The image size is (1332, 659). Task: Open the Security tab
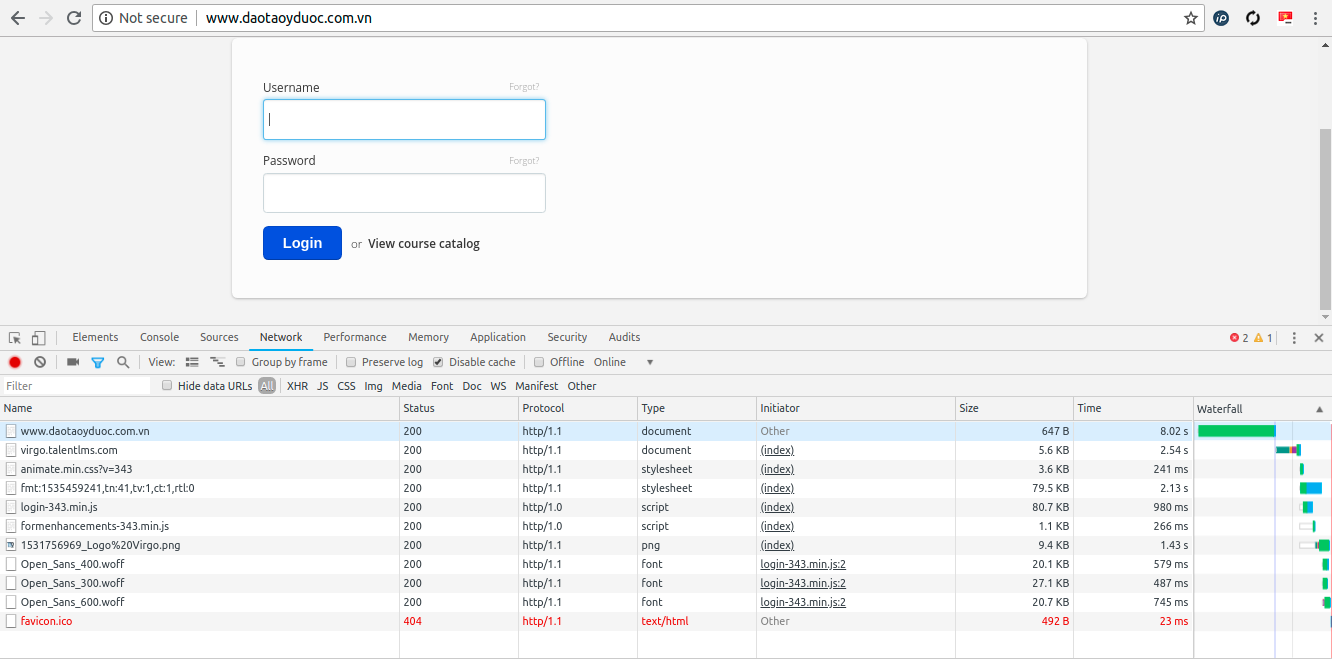click(567, 338)
